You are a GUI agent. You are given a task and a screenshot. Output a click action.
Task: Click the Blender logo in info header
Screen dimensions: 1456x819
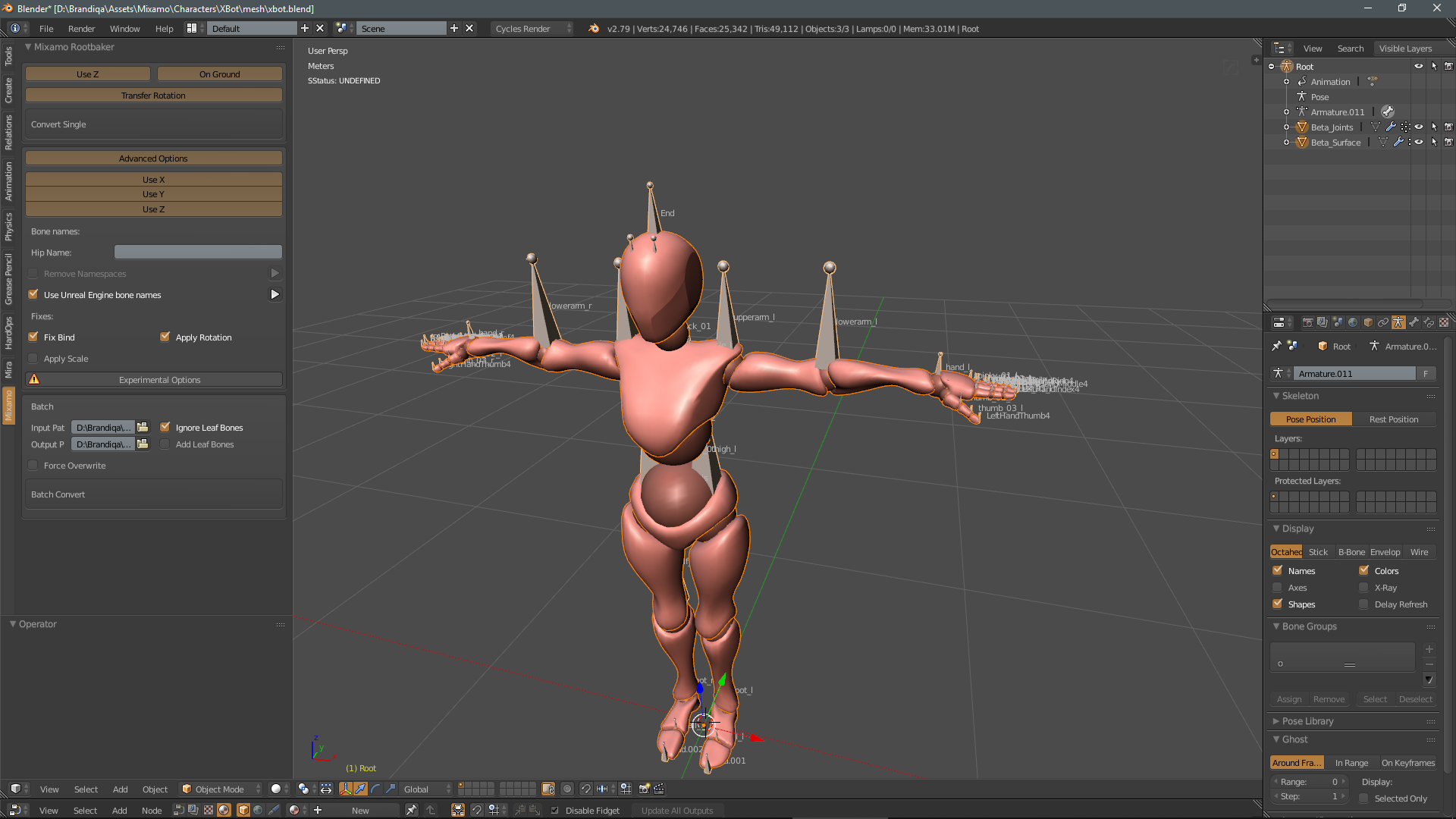pos(594,29)
